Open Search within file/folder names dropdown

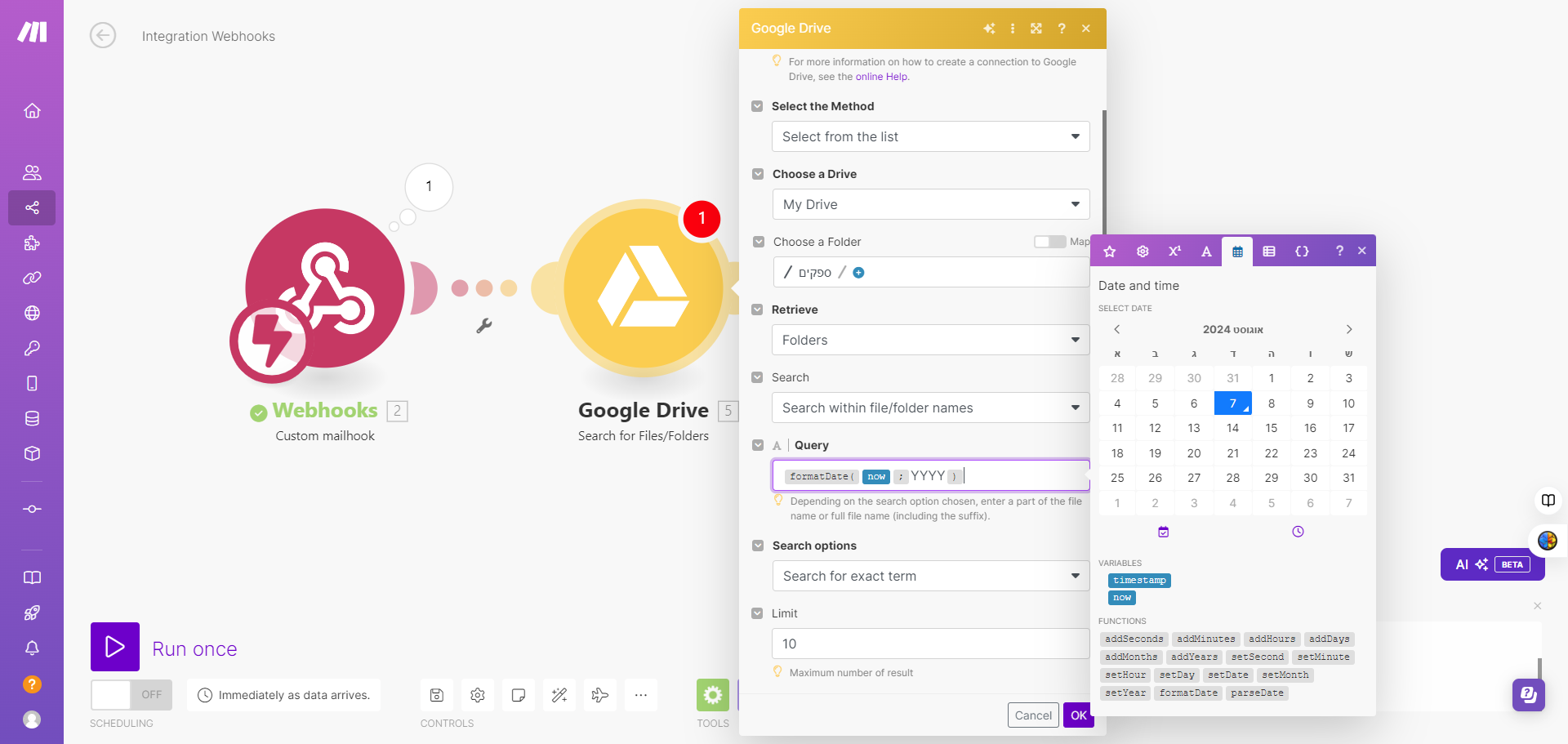(x=930, y=408)
